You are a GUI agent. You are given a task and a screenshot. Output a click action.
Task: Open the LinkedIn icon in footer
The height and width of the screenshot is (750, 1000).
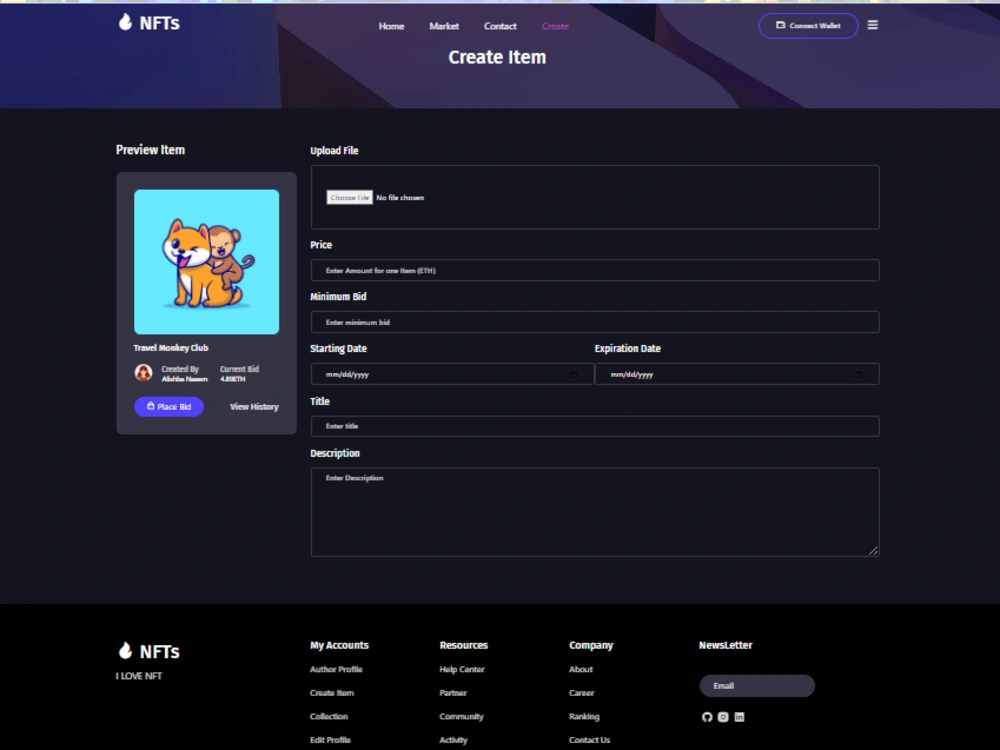pyautogui.click(x=739, y=717)
